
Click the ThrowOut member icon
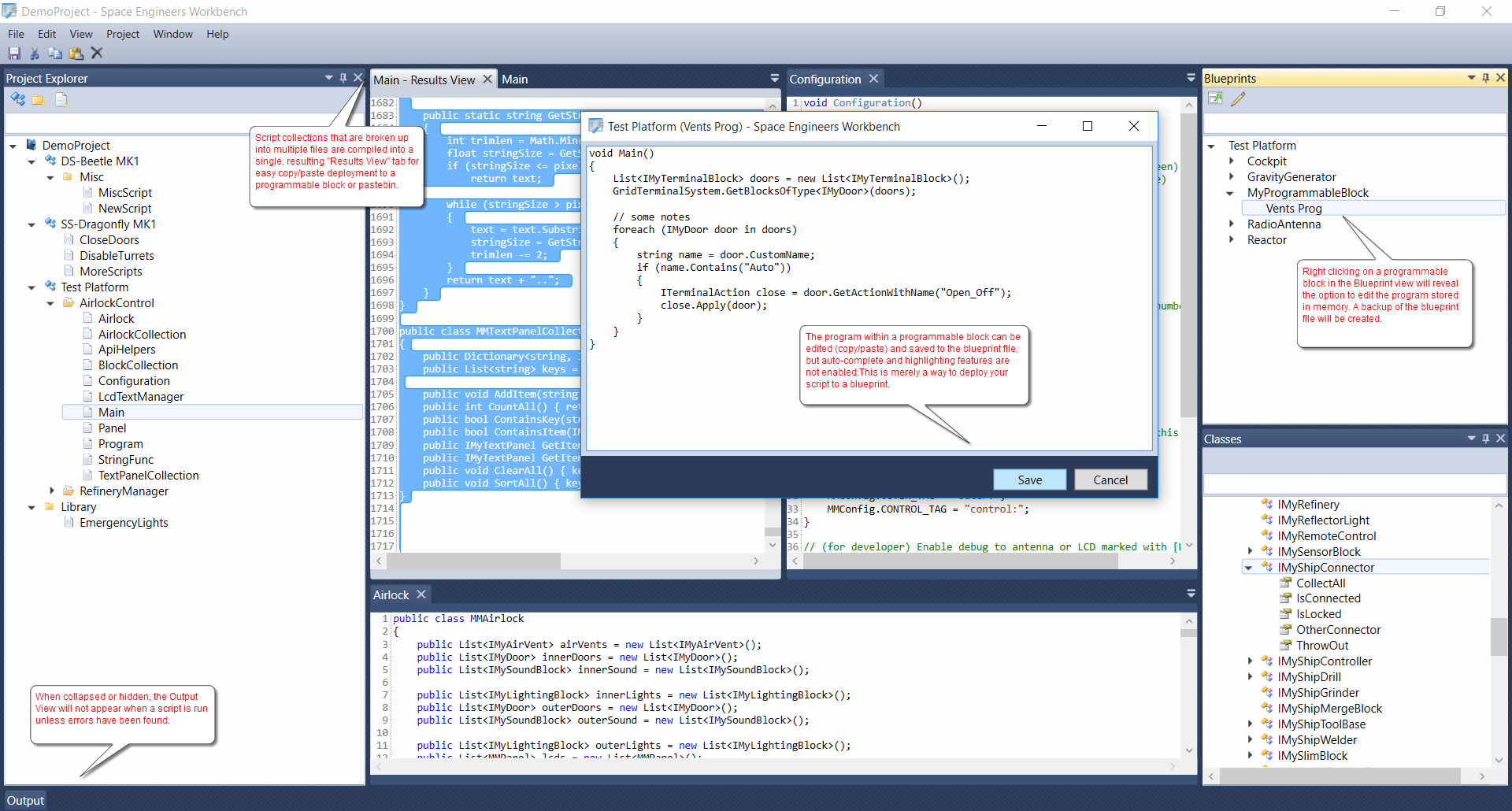click(x=1285, y=646)
